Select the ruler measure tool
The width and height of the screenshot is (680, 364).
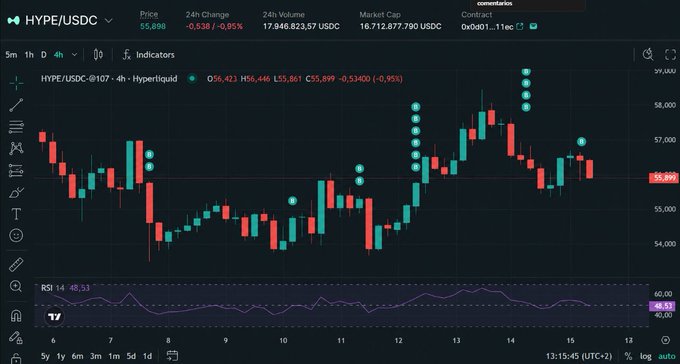(x=16, y=264)
